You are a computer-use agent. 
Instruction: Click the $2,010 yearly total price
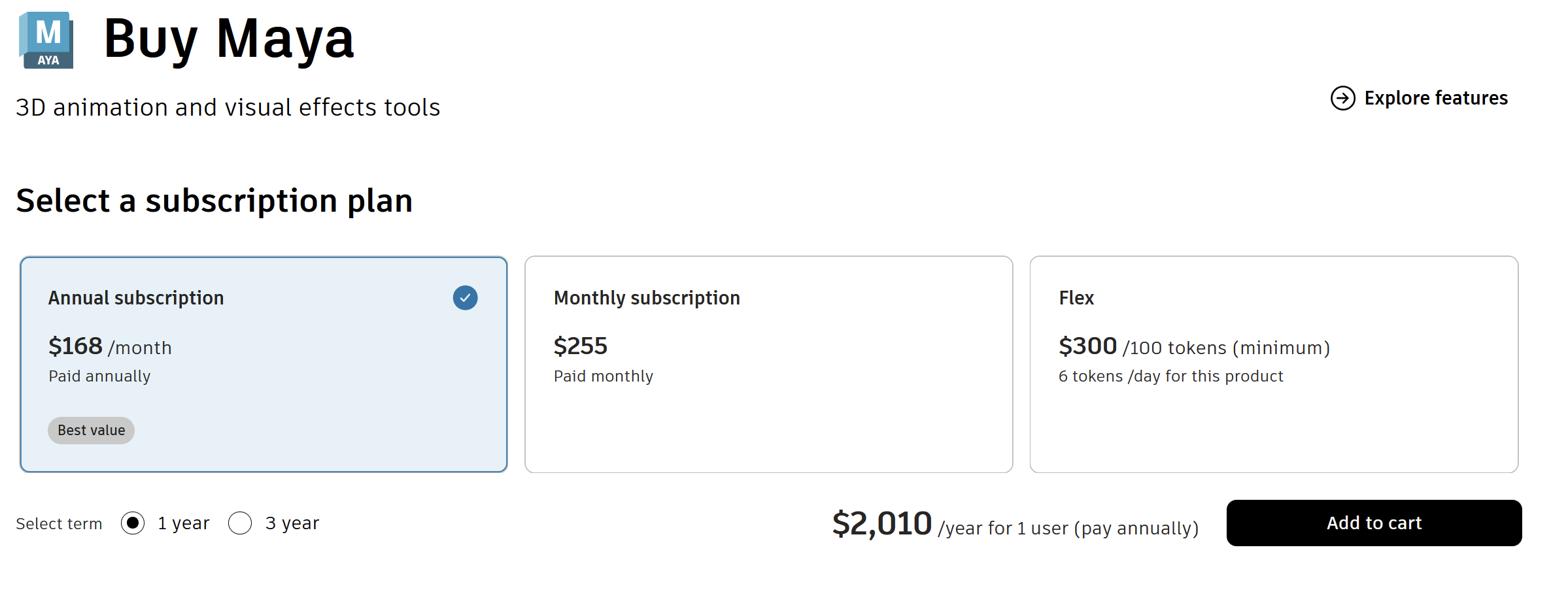881,524
